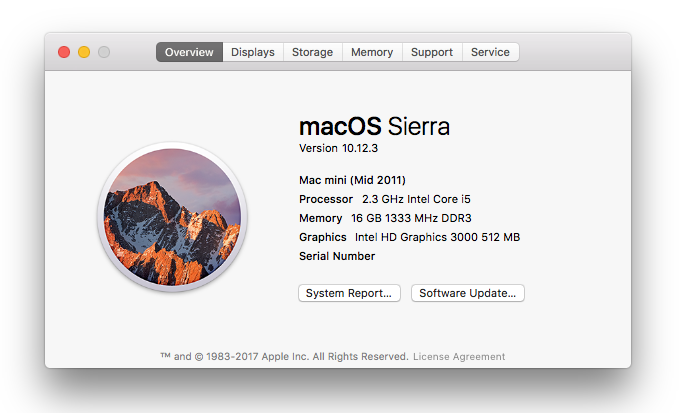
Task: Show the Support tab
Action: (432, 52)
